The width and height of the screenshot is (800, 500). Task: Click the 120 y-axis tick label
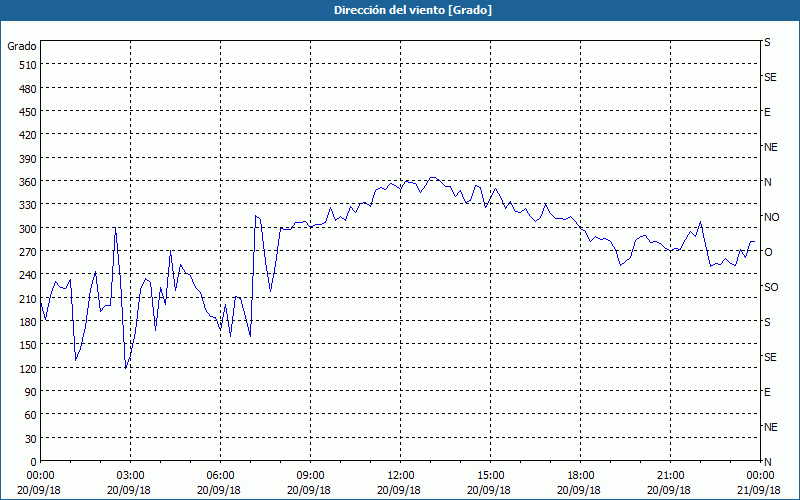click(x=28, y=369)
